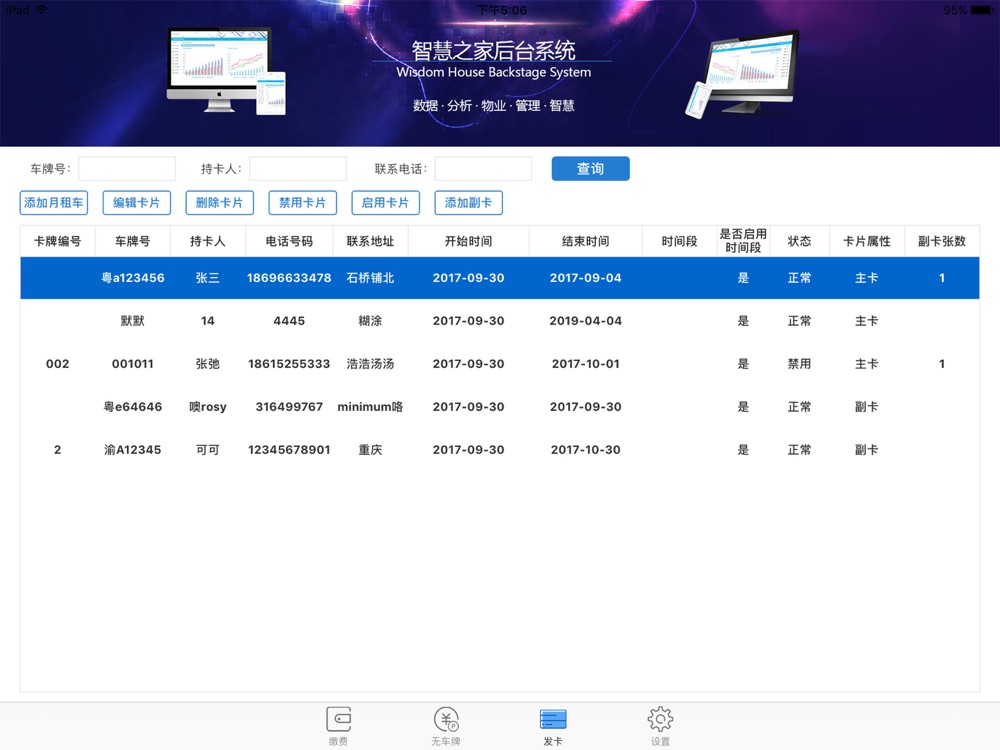The height and width of the screenshot is (750, 1000).
Task: Click the 联系电话 input box
Action: click(x=483, y=169)
